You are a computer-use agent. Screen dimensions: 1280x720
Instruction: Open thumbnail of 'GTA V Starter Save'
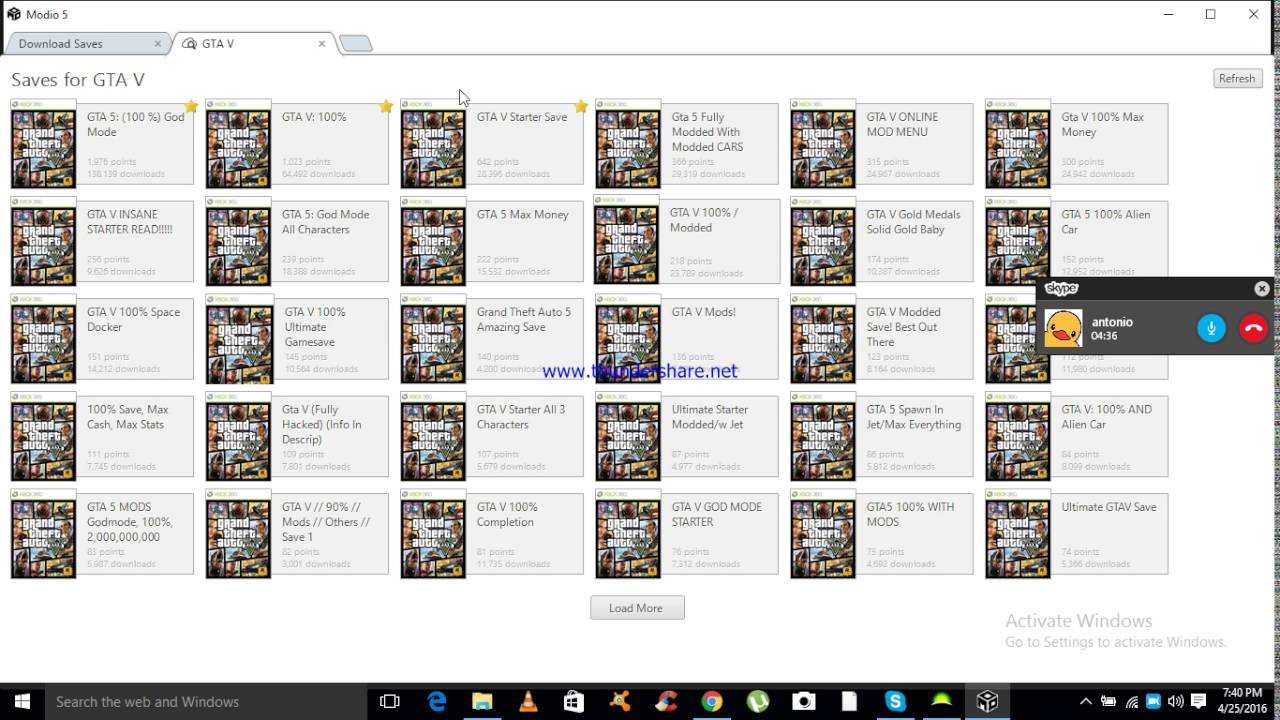pyautogui.click(x=433, y=144)
